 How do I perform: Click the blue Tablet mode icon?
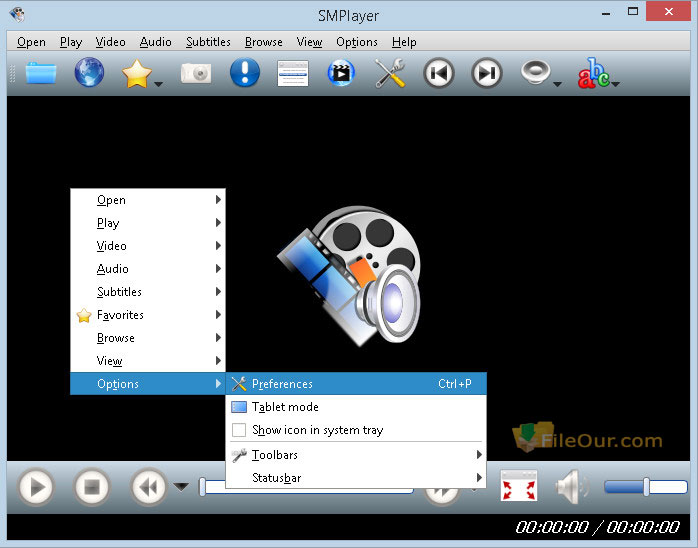click(x=239, y=407)
